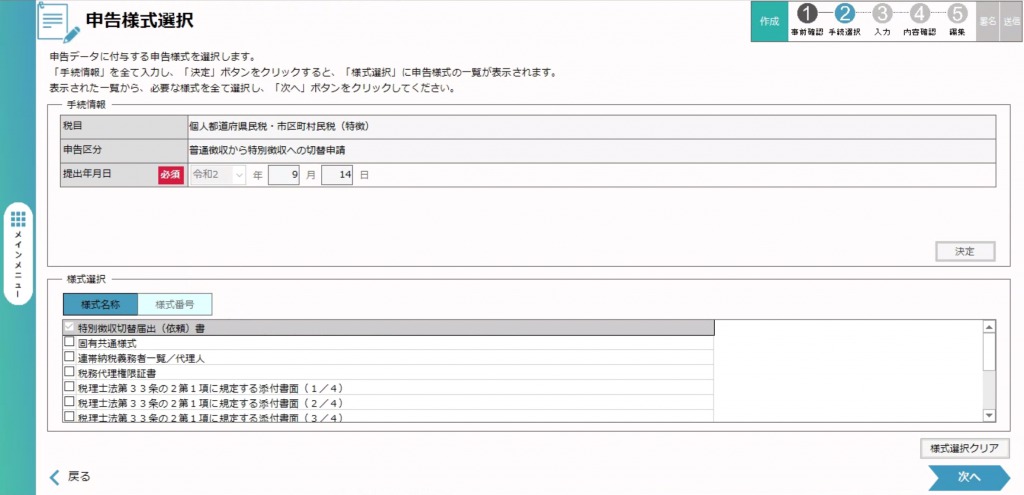Click the 戻る back chevron arrow

click(56, 477)
